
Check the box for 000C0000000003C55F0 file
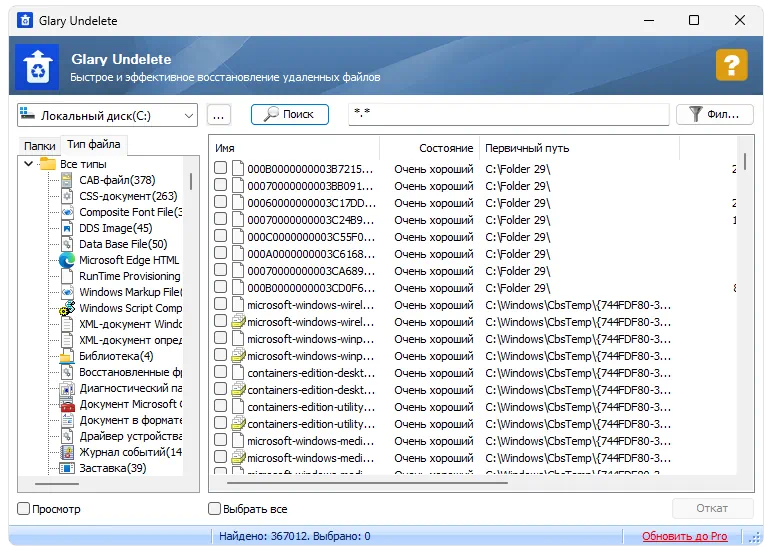[220, 236]
